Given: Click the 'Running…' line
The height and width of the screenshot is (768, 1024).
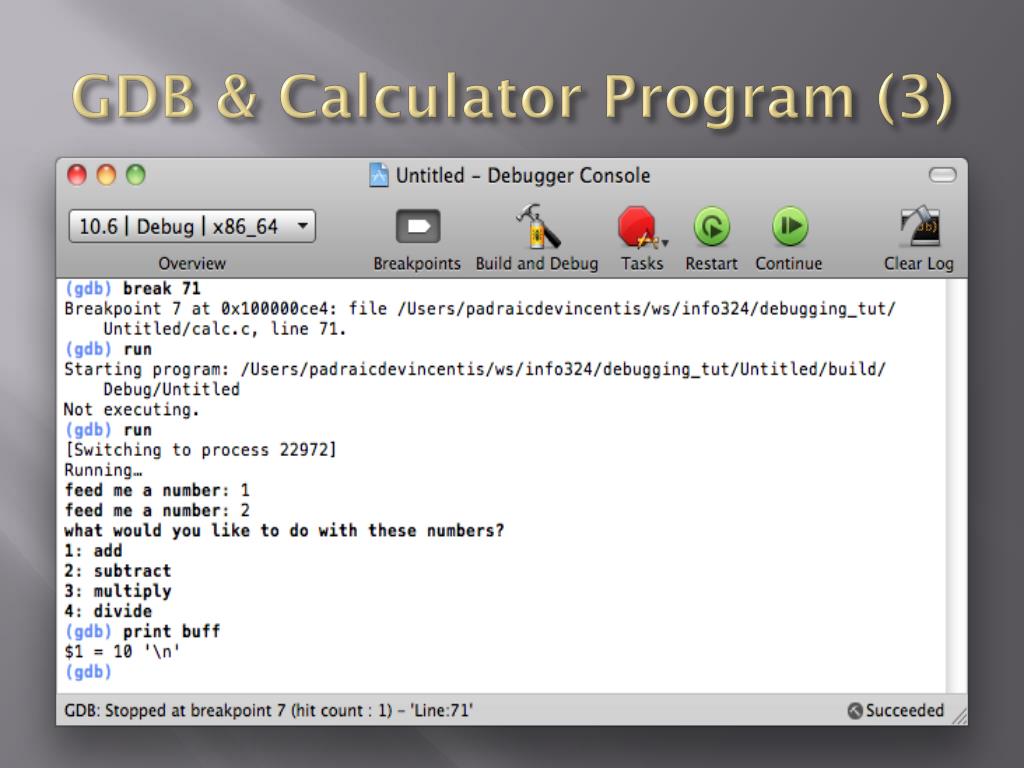Looking at the screenshot, I should tap(103, 470).
